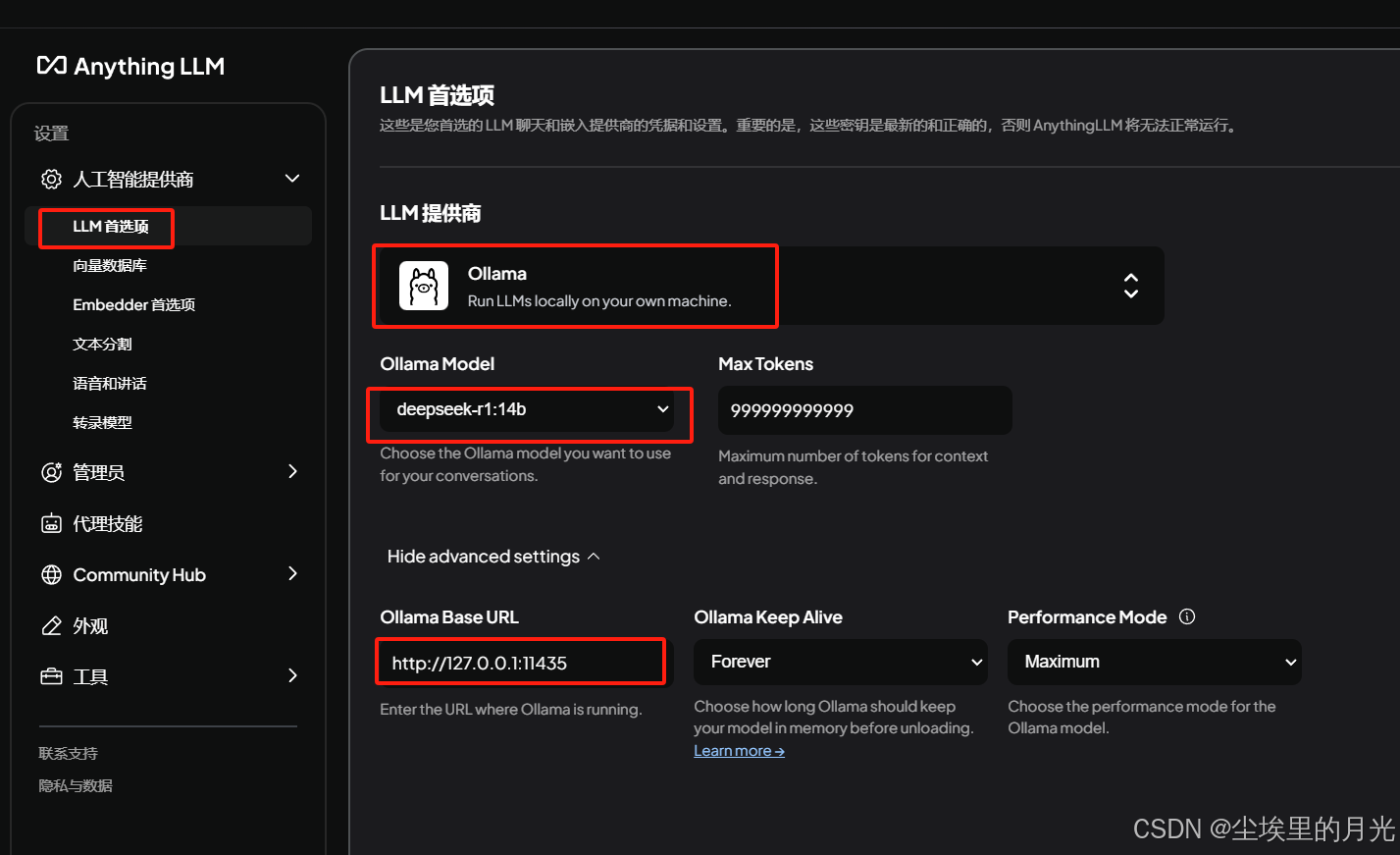This screenshot has width=1400, height=855.
Task: Expand the 管理员 section arrow
Action: click(292, 471)
